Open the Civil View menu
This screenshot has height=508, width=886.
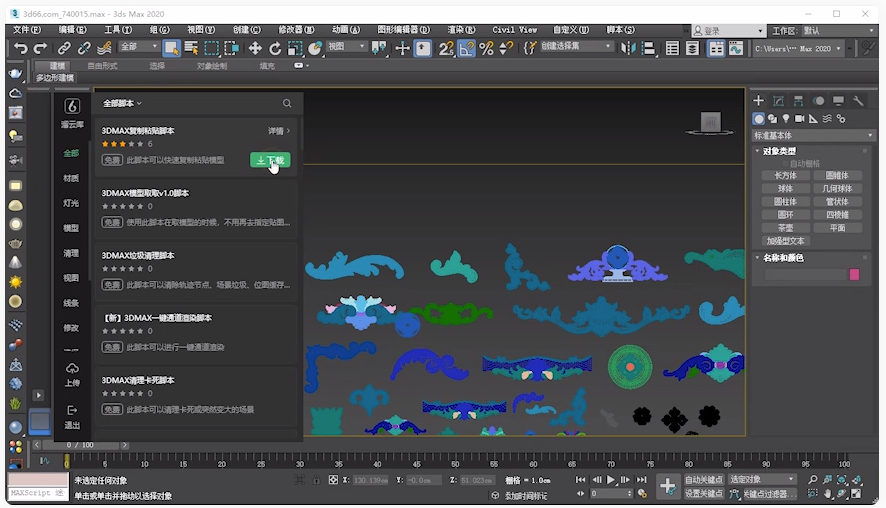pos(514,30)
